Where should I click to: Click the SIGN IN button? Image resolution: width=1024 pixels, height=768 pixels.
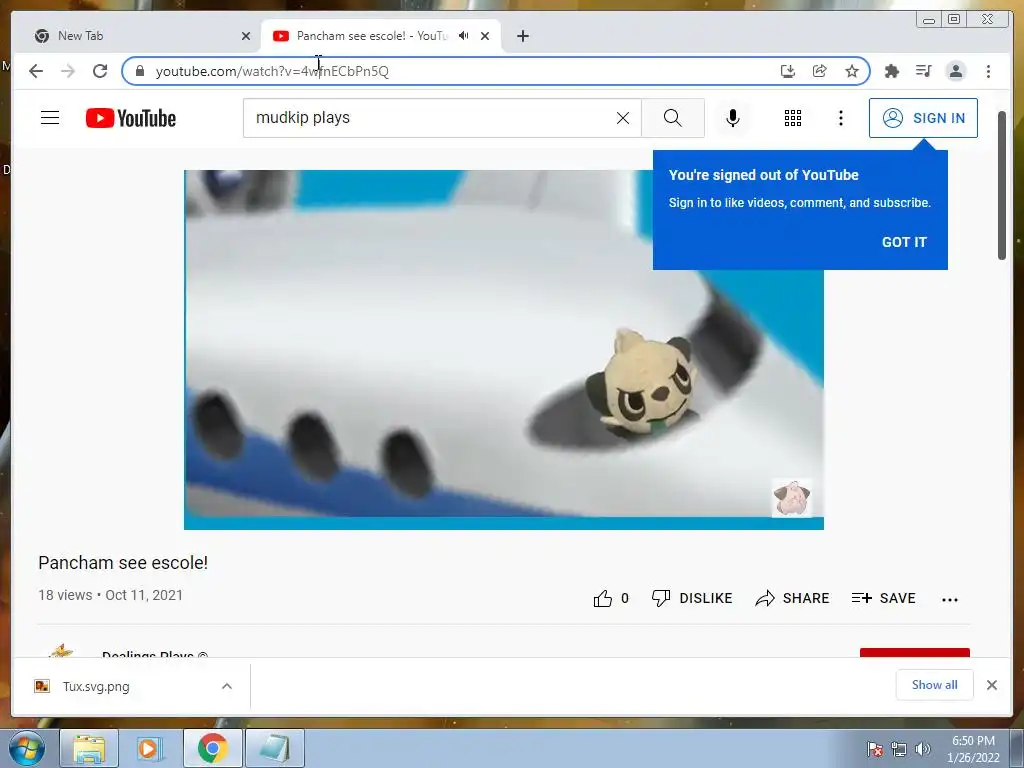tap(923, 118)
